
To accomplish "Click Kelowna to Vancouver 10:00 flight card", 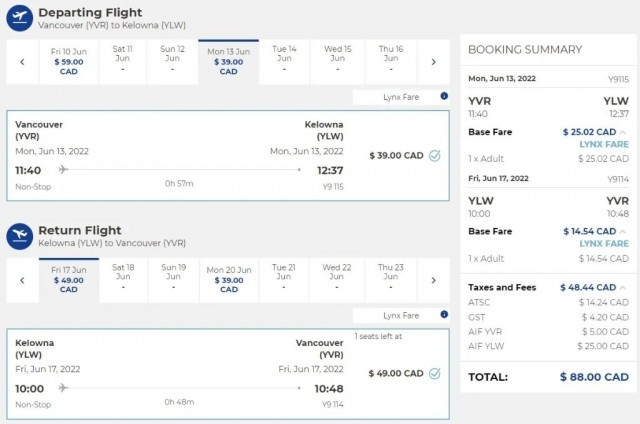I will [x=228, y=374].
